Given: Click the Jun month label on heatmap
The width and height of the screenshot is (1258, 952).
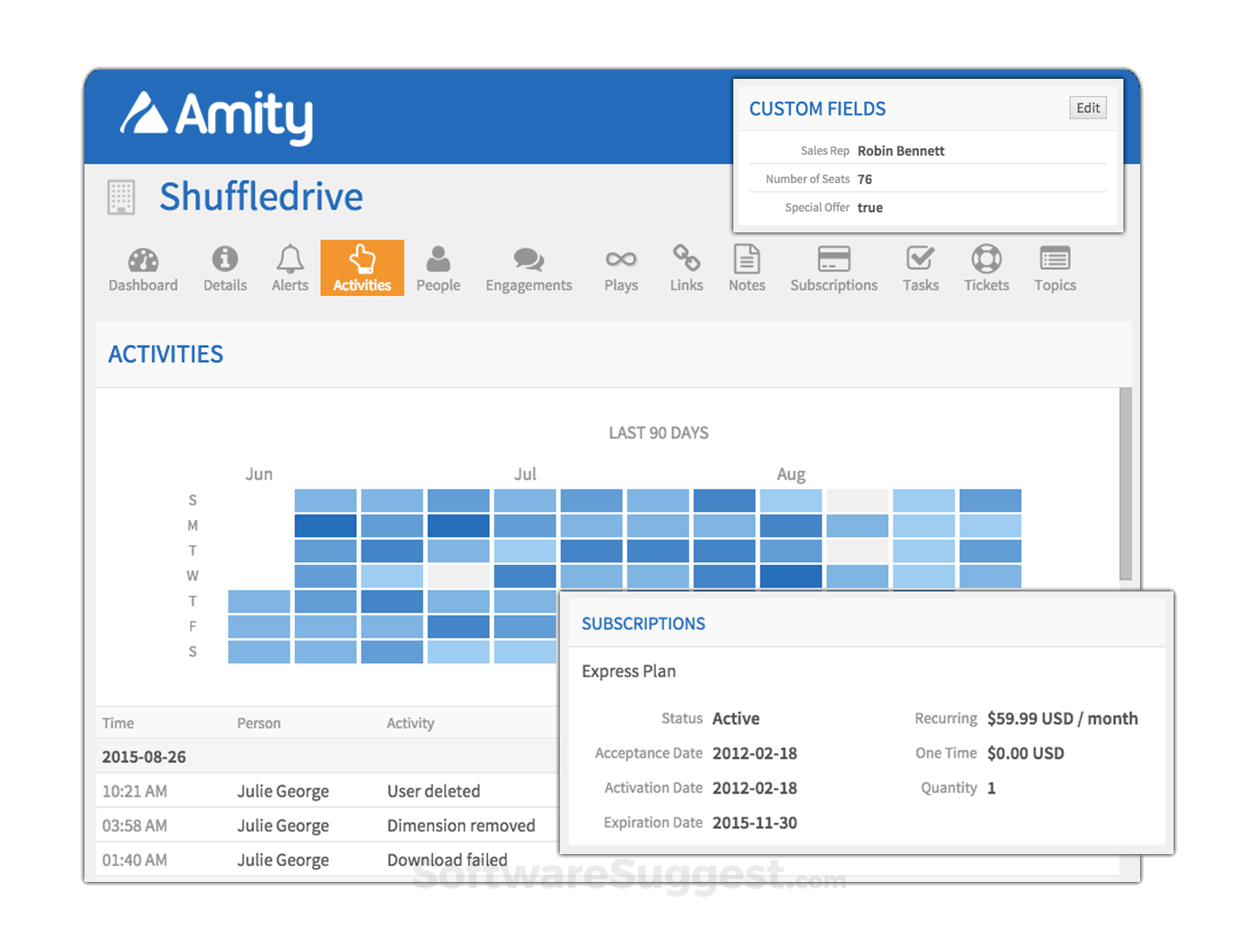Looking at the screenshot, I should click(x=259, y=474).
